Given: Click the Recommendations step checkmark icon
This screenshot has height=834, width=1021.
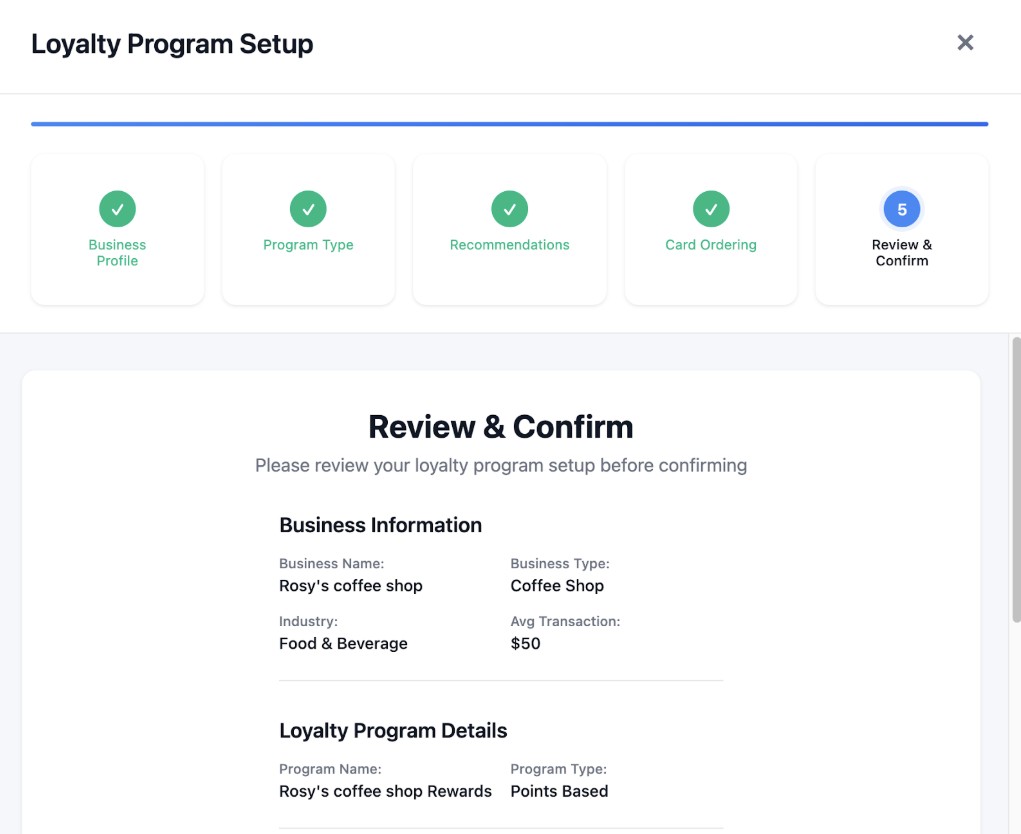Looking at the screenshot, I should click(509, 209).
